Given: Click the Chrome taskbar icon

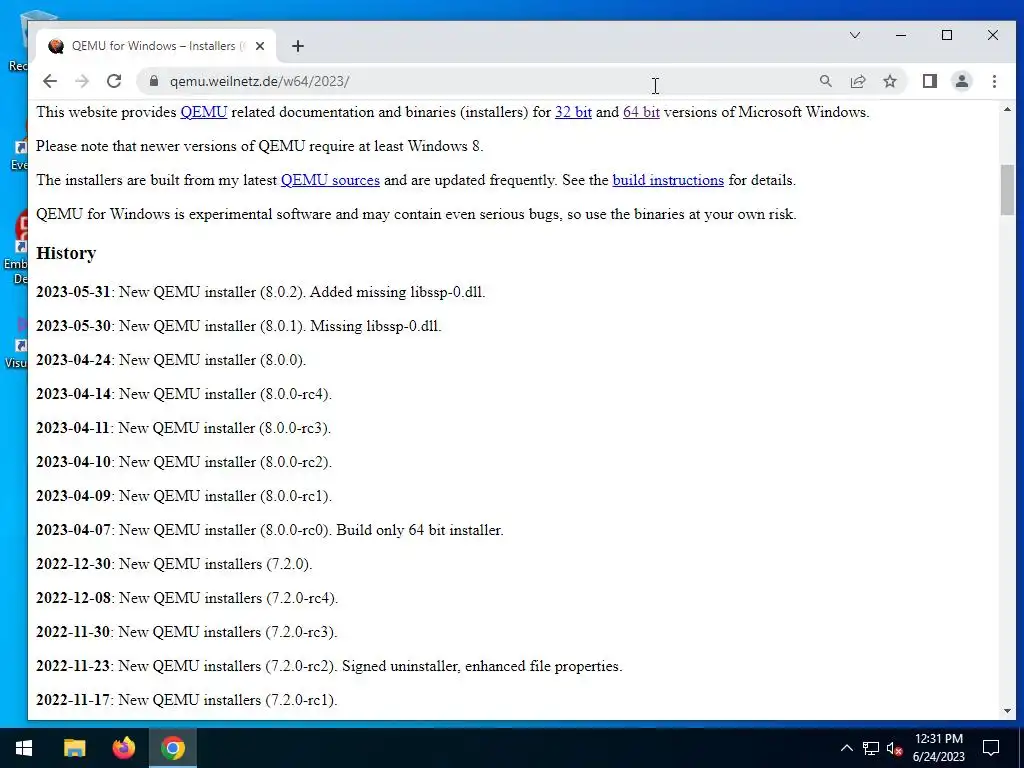Looking at the screenshot, I should [x=173, y=748].
